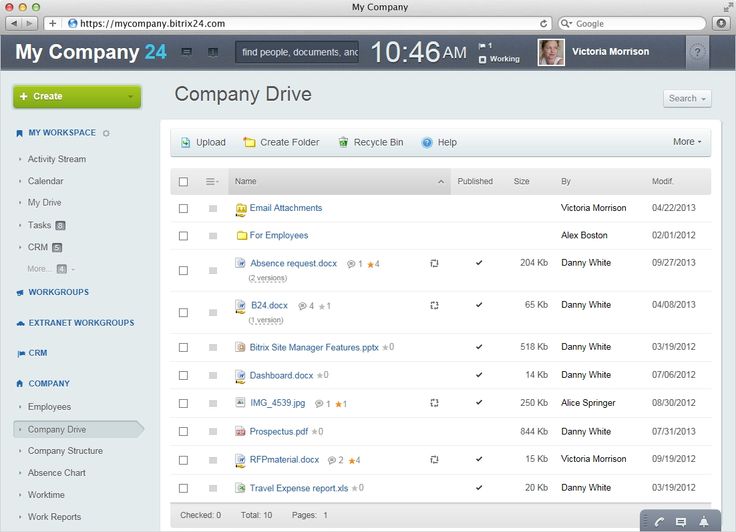
Task: Open the Absence request.docx file link
Action: [x=293, y=263]
